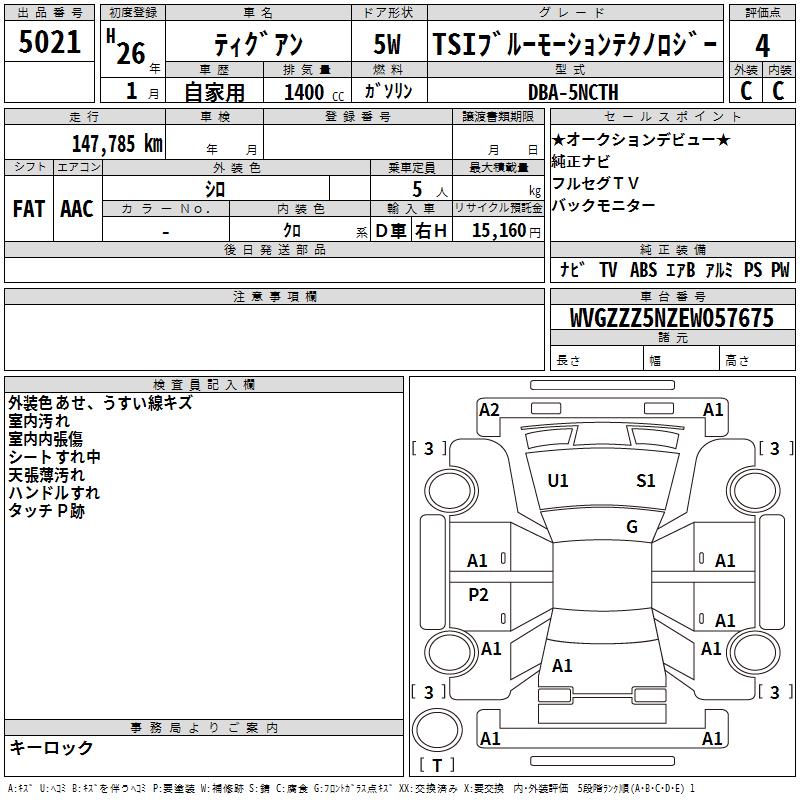Click the lot number 5021
The height and width of the screenshot is (800, 800).
click(49, 42)
